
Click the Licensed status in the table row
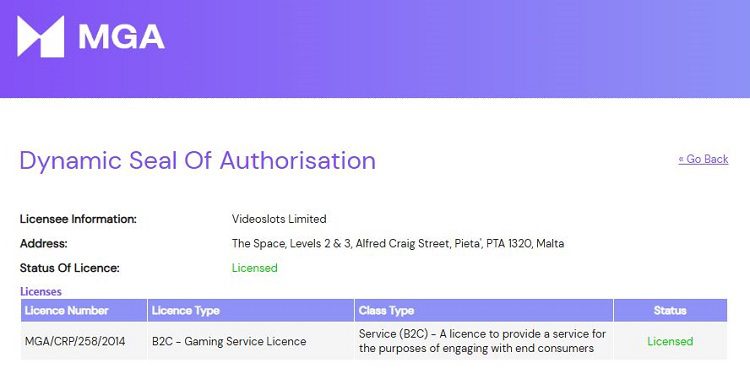coord(670,341)
